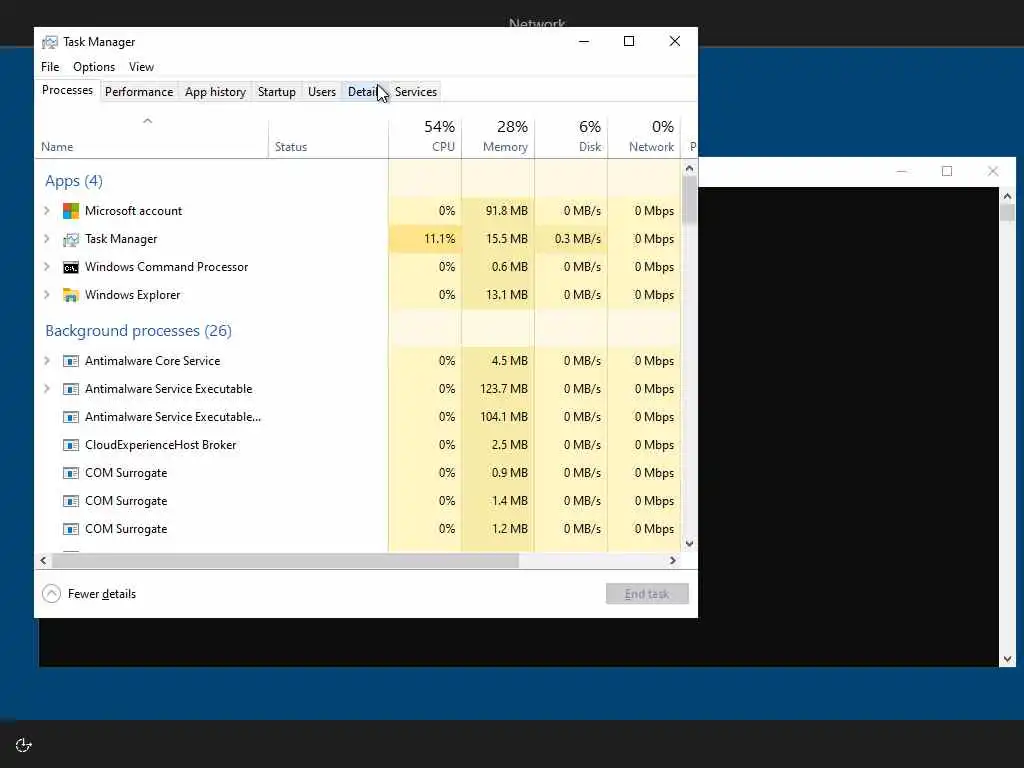
Task: Click the horizontal scrollbar right arrow
Action: (673, 560)
